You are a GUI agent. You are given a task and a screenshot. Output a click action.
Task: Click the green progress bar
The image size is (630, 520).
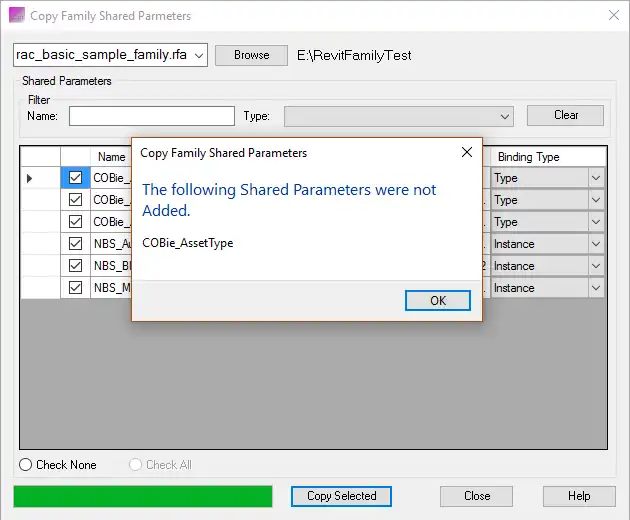[x=143, y=496]
